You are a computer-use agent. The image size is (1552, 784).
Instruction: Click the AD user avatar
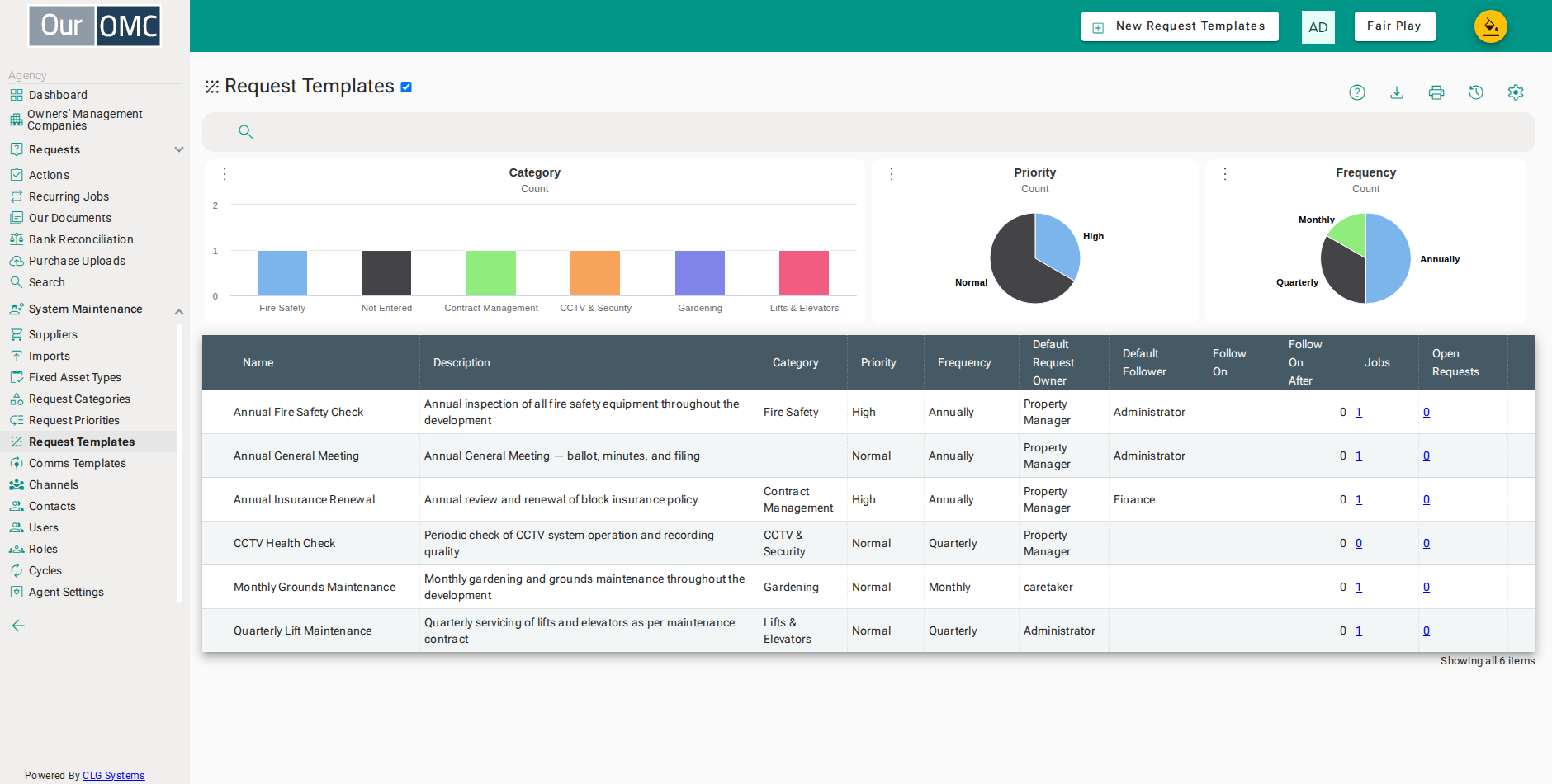click(x=1318, y=27)
